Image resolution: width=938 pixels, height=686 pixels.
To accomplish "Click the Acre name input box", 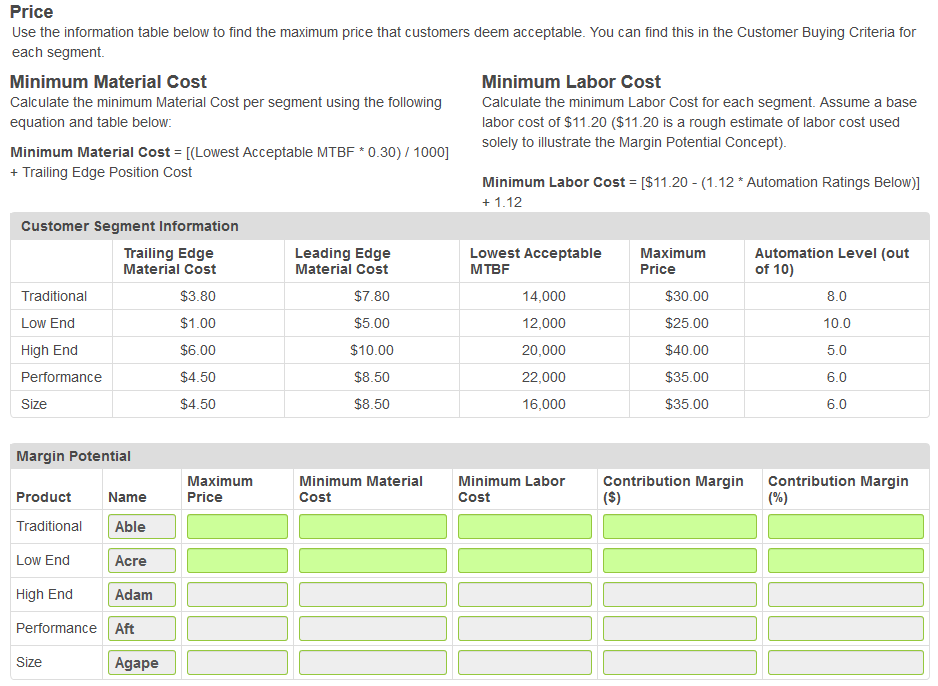I will (140, 560).
